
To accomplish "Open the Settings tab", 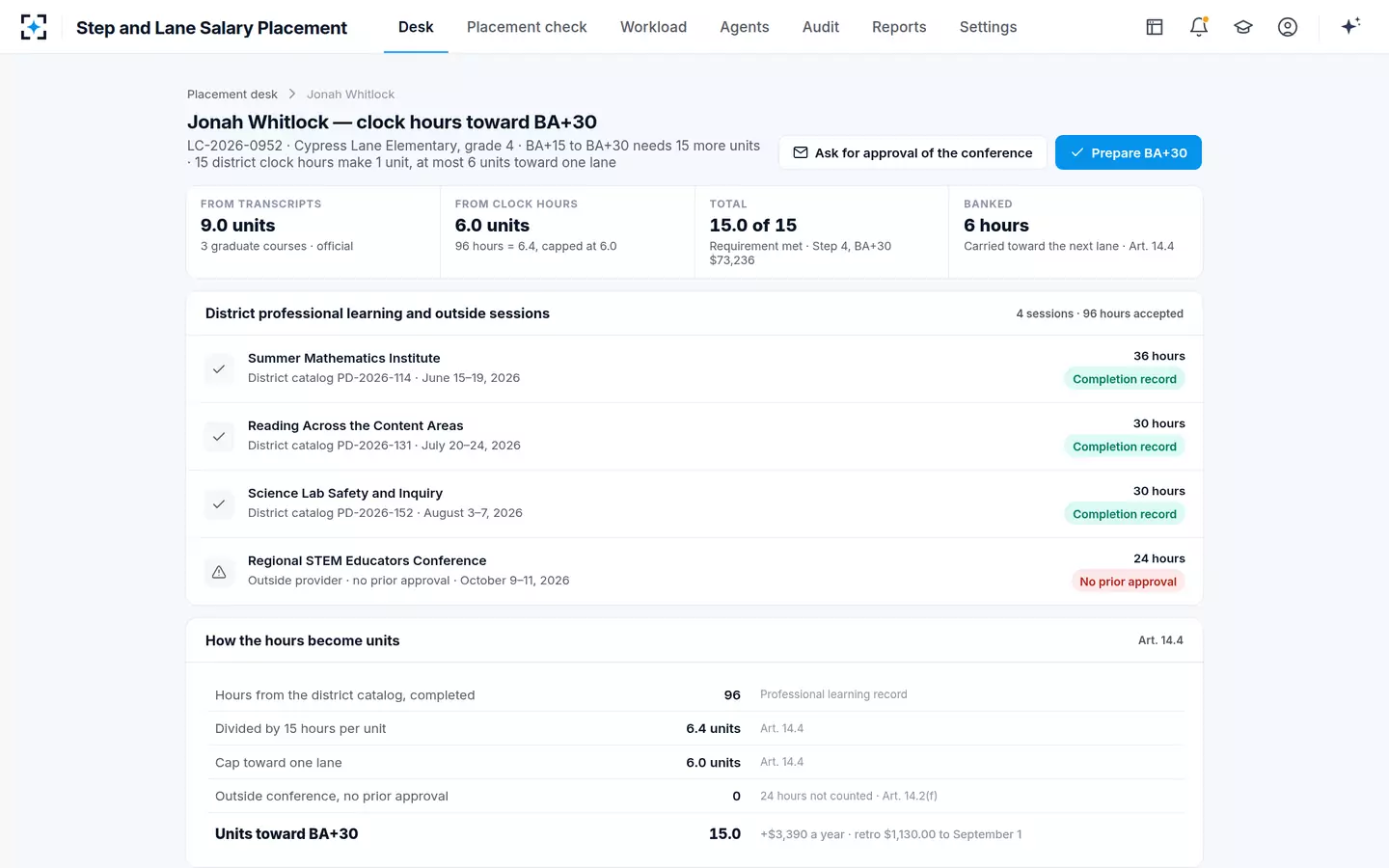I will pos(988,27).
